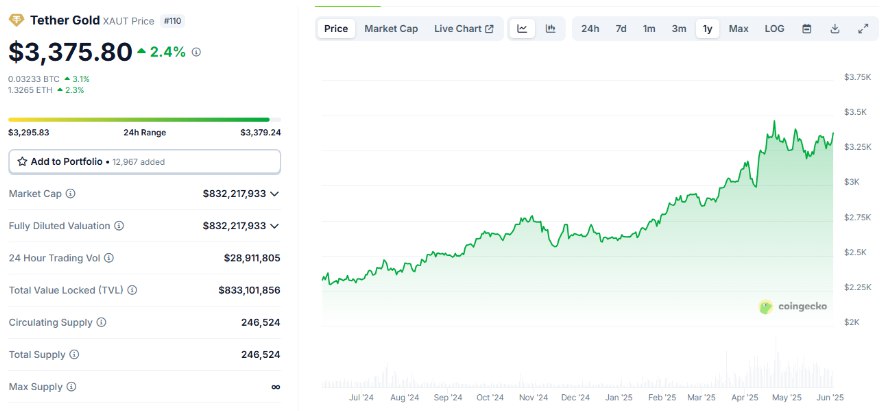Select the Price tab
The image size is (881, 411).
[336, 29]
